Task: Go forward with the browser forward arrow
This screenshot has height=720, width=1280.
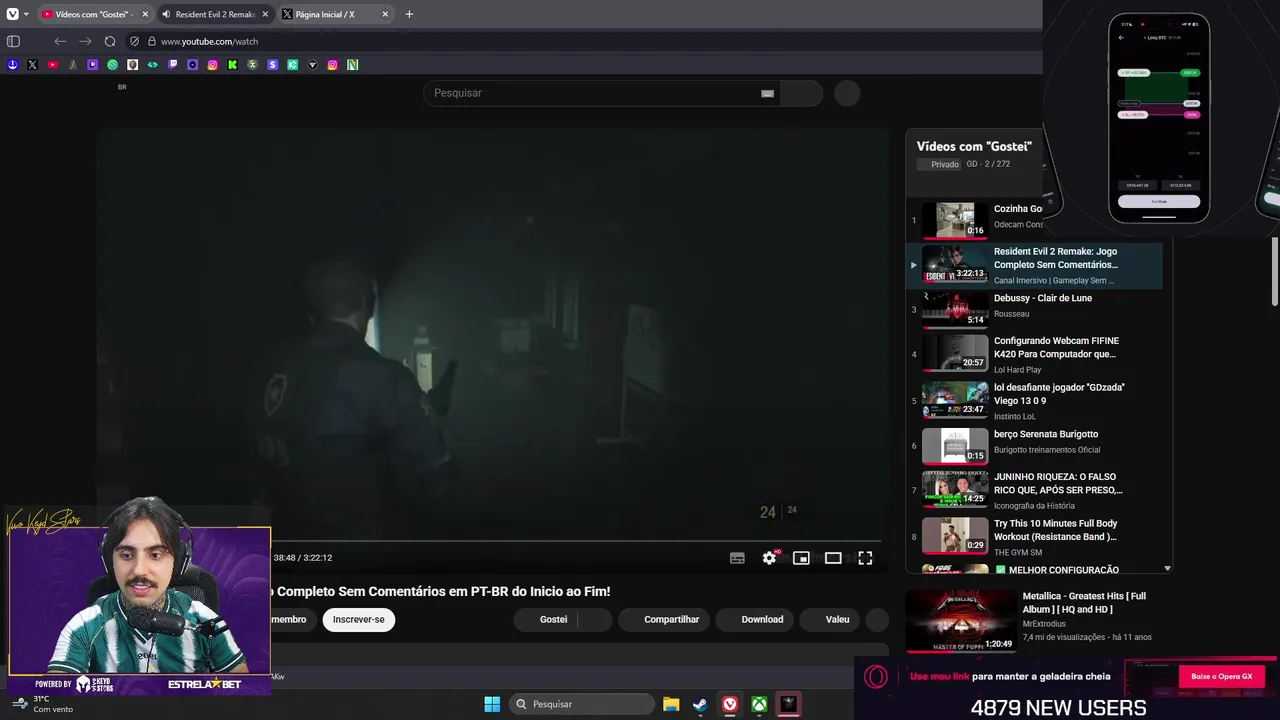Action: point(85,41)
